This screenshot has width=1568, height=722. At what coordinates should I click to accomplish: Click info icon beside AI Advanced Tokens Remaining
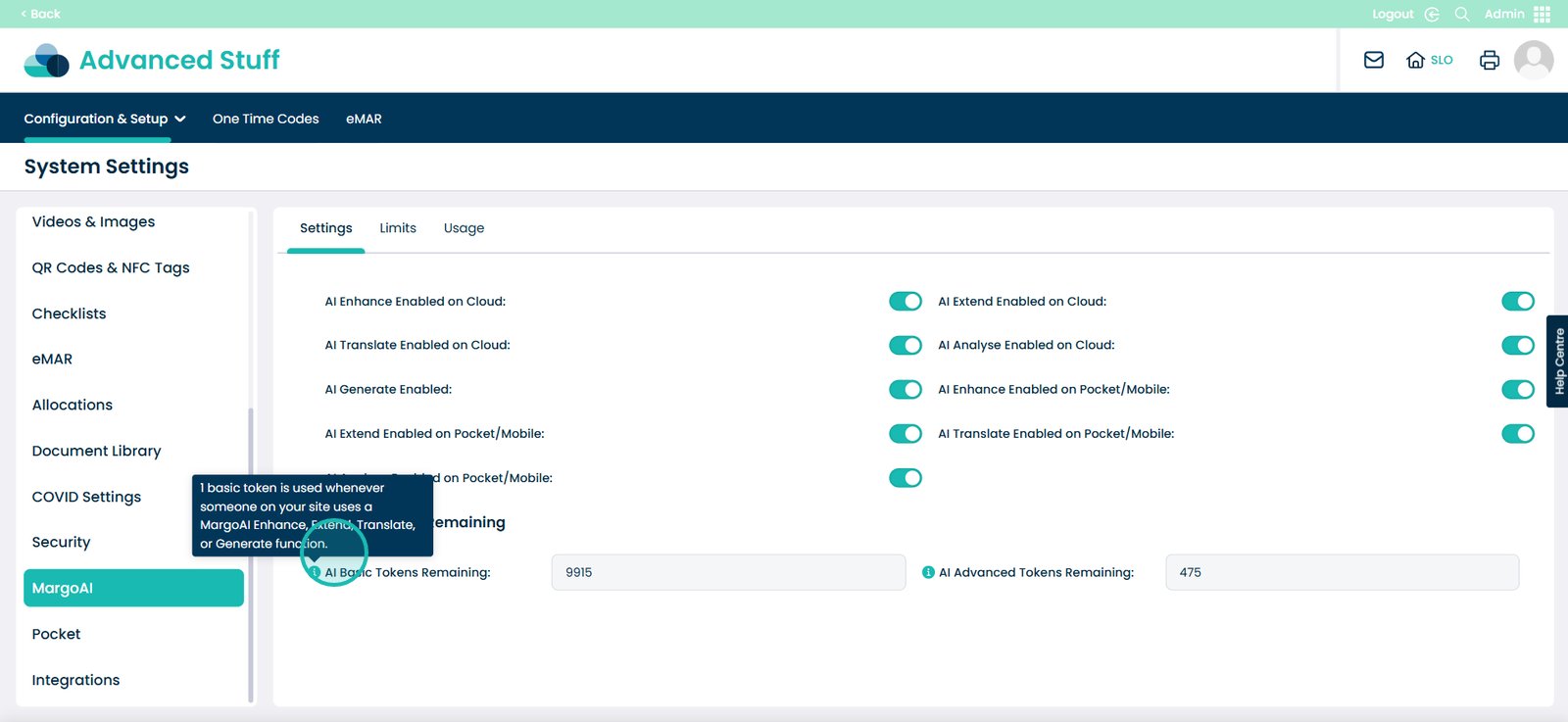[x=928, y=572]
